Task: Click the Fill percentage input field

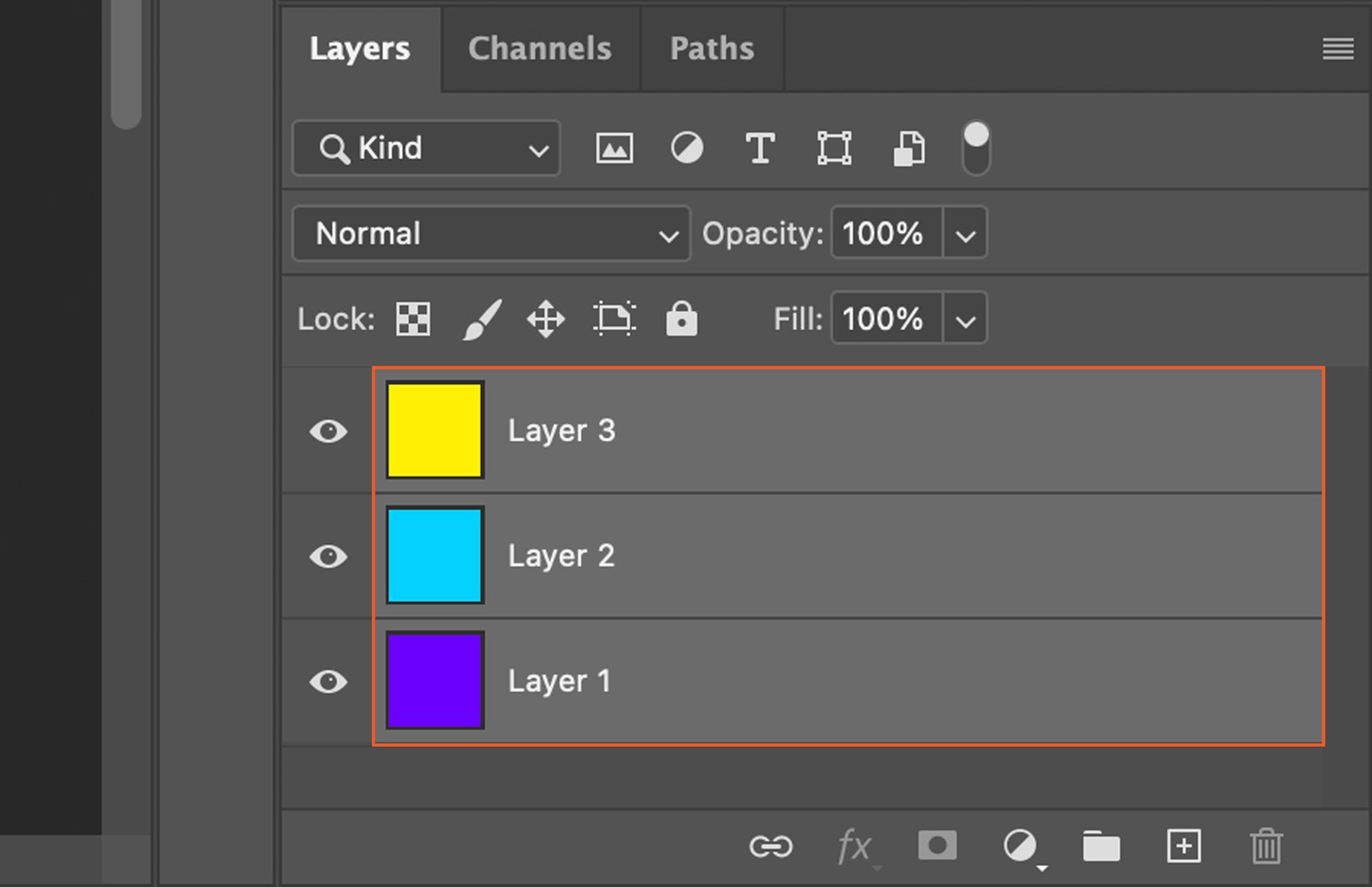Action: [885, 319]
